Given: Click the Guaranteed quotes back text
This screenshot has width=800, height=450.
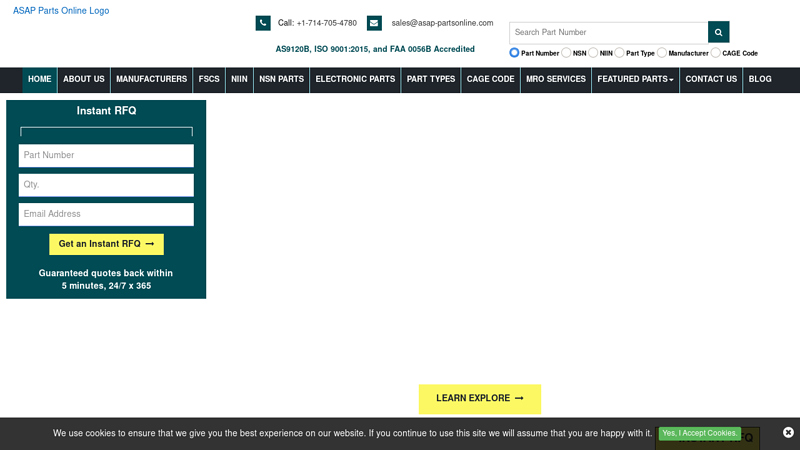Looking at the screenshot, I should (106, 280).
